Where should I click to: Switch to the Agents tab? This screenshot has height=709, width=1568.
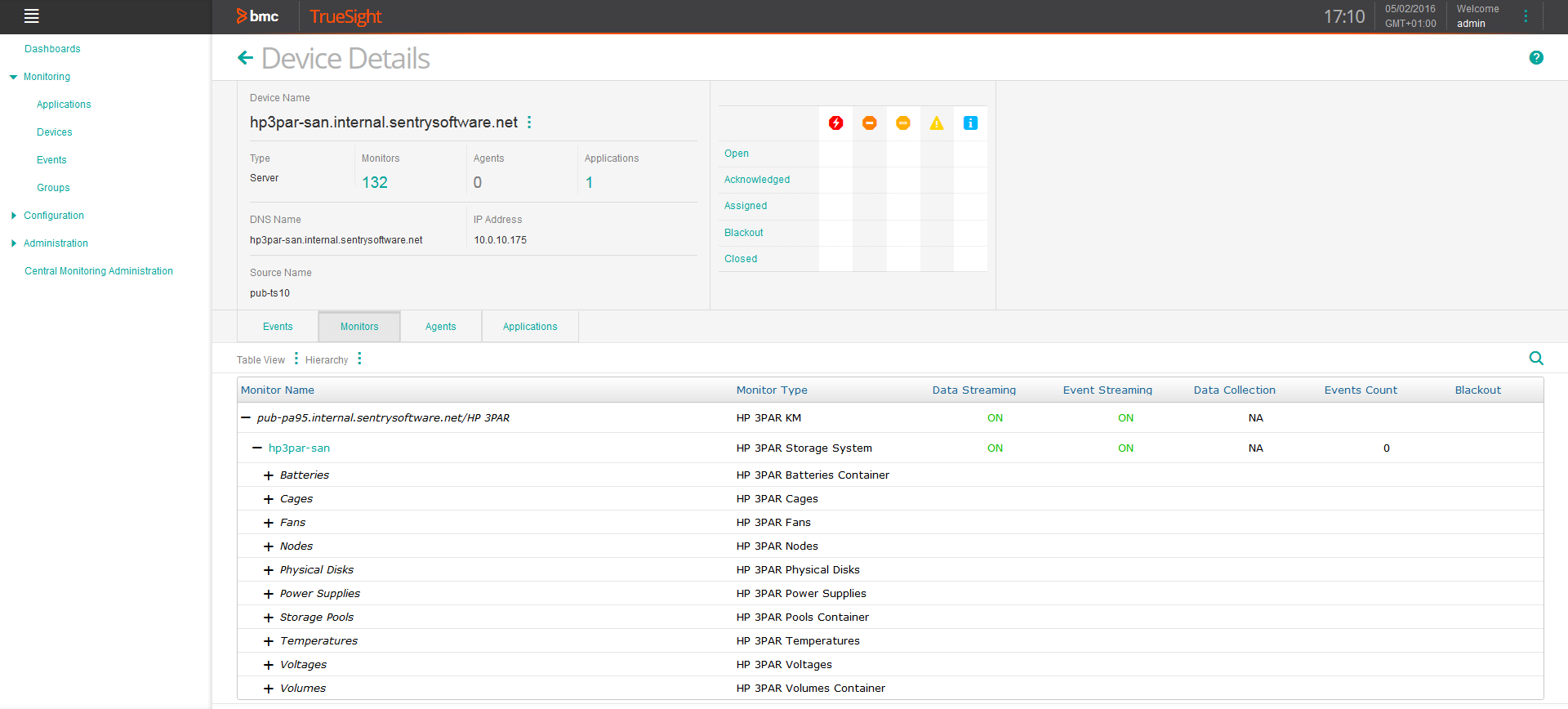(441, 327)
